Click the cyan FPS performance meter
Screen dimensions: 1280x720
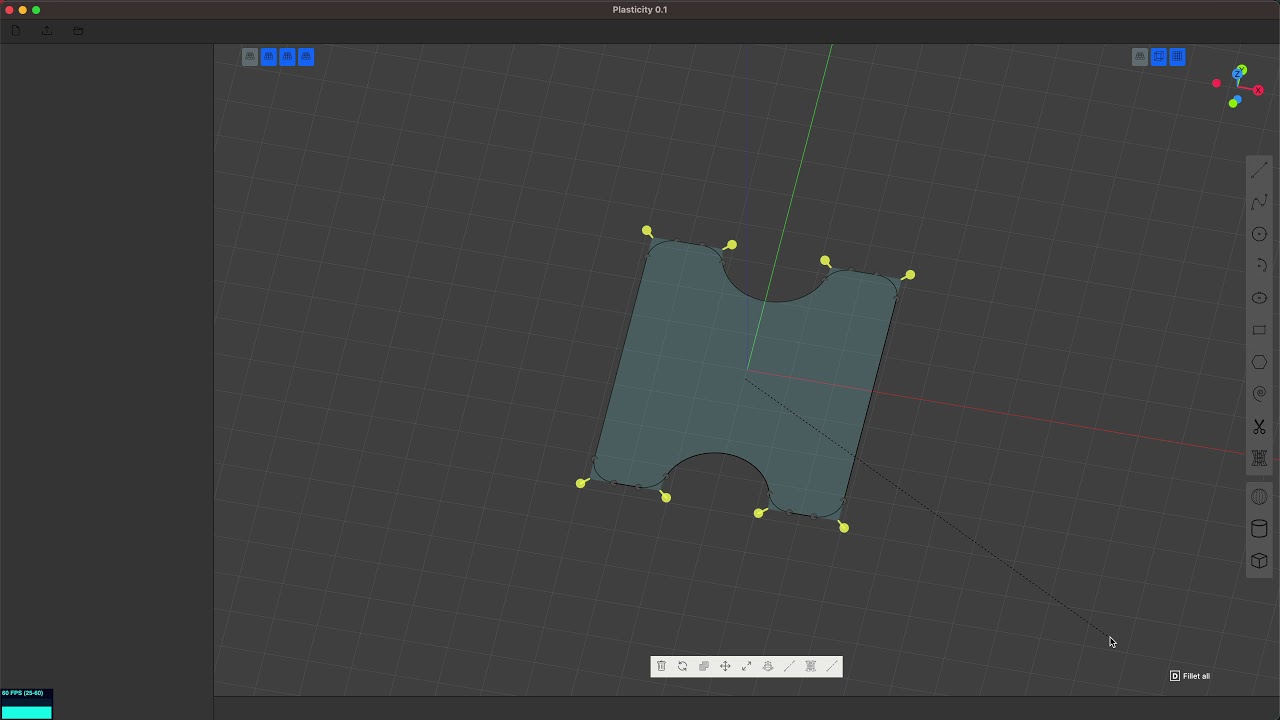point(26,704)
